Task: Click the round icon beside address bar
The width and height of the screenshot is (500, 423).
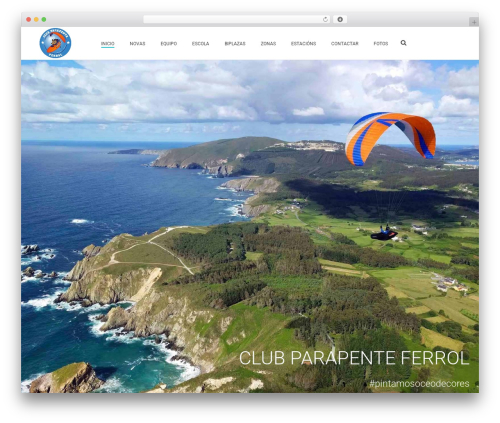Action: click(340, 20)
